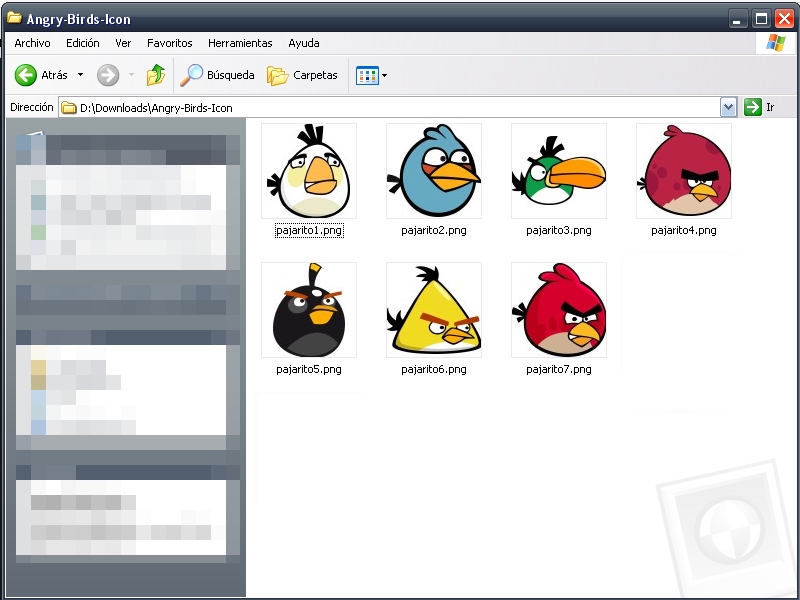Open the Ver menu
This screenshot has width=800, height=600.
(123, 43)
